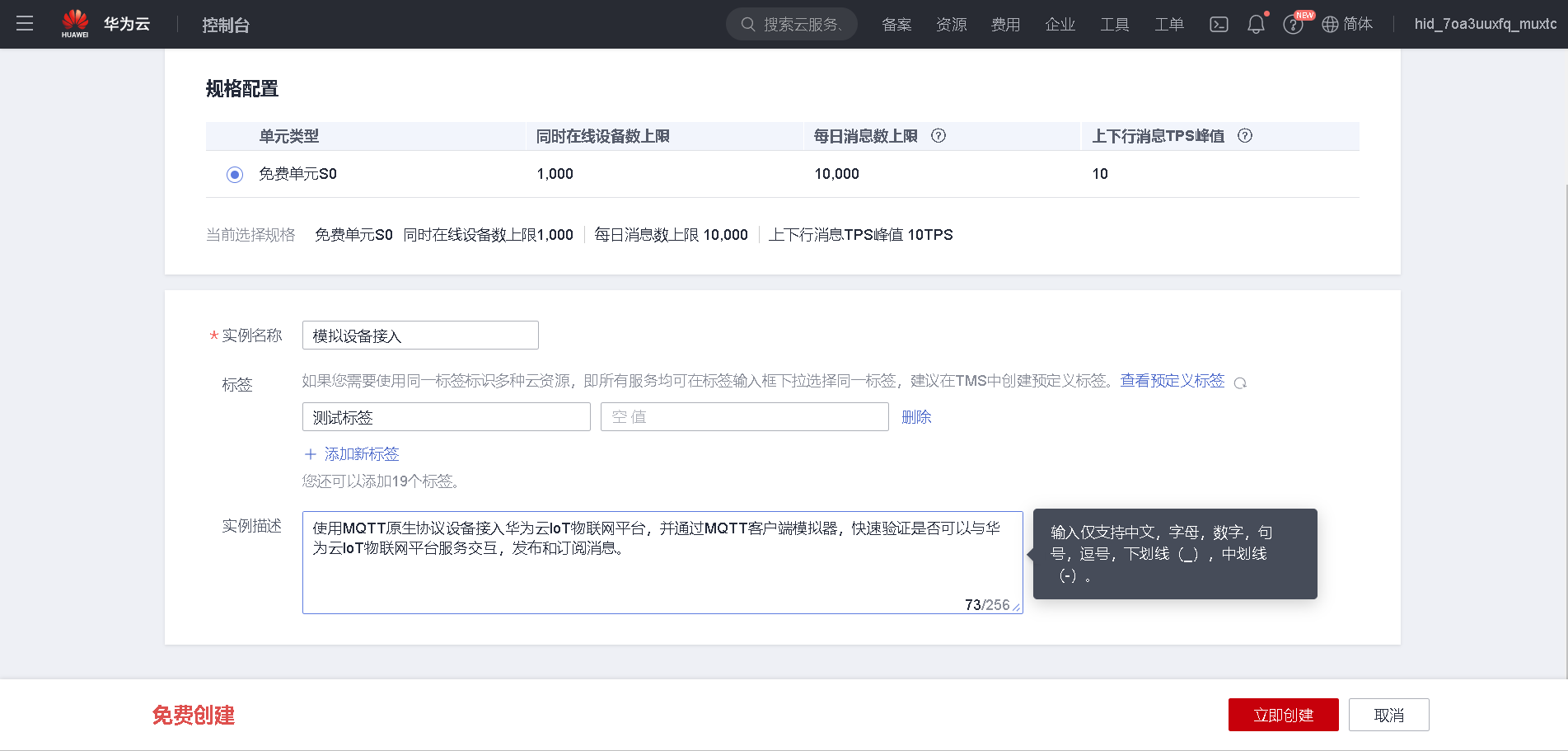Refresh the predefined tags list
Screen dimensions: 1568x751
pos(1240,383)
